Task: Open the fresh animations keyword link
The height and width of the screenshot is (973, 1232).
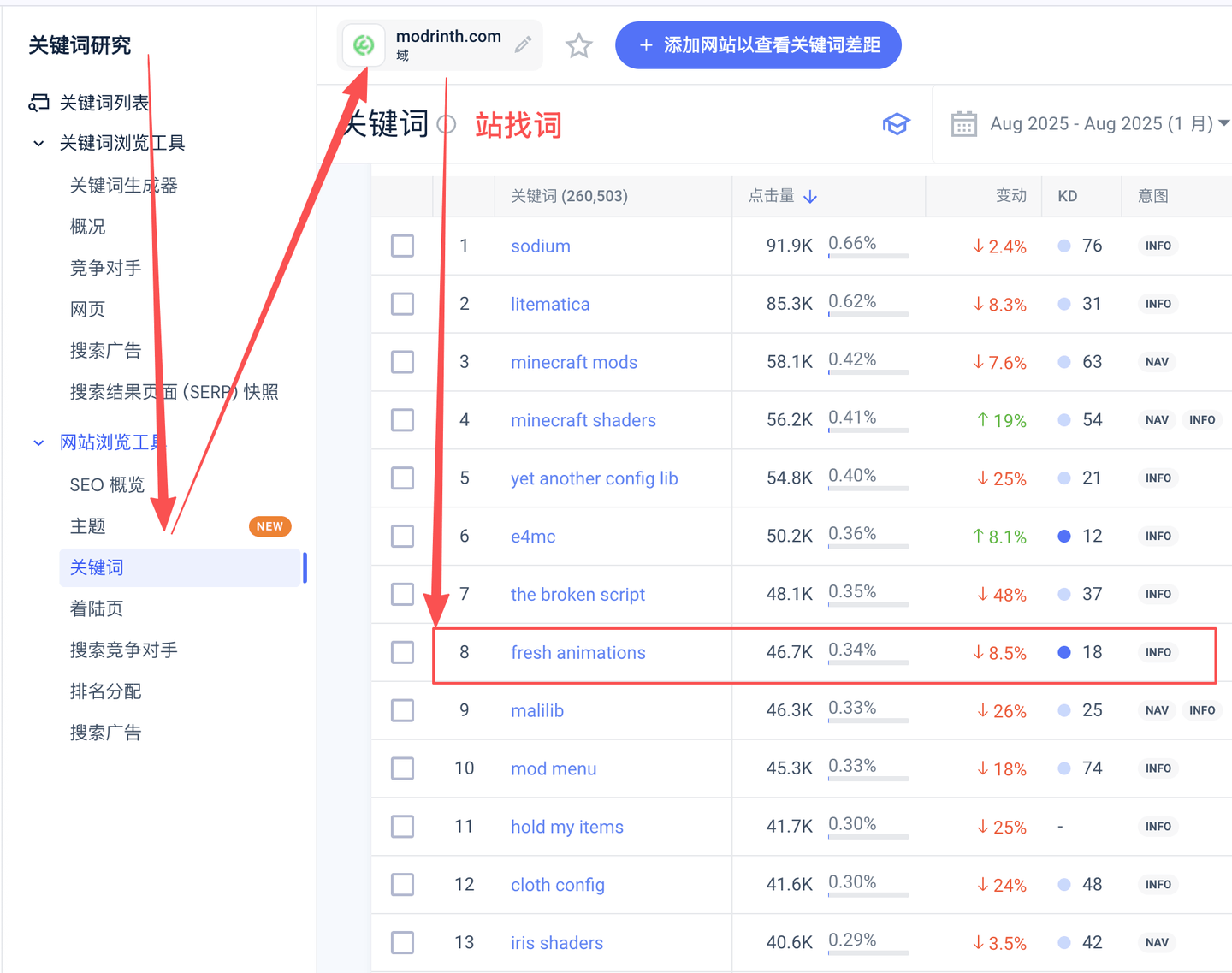Action: [x=577, y=652]
